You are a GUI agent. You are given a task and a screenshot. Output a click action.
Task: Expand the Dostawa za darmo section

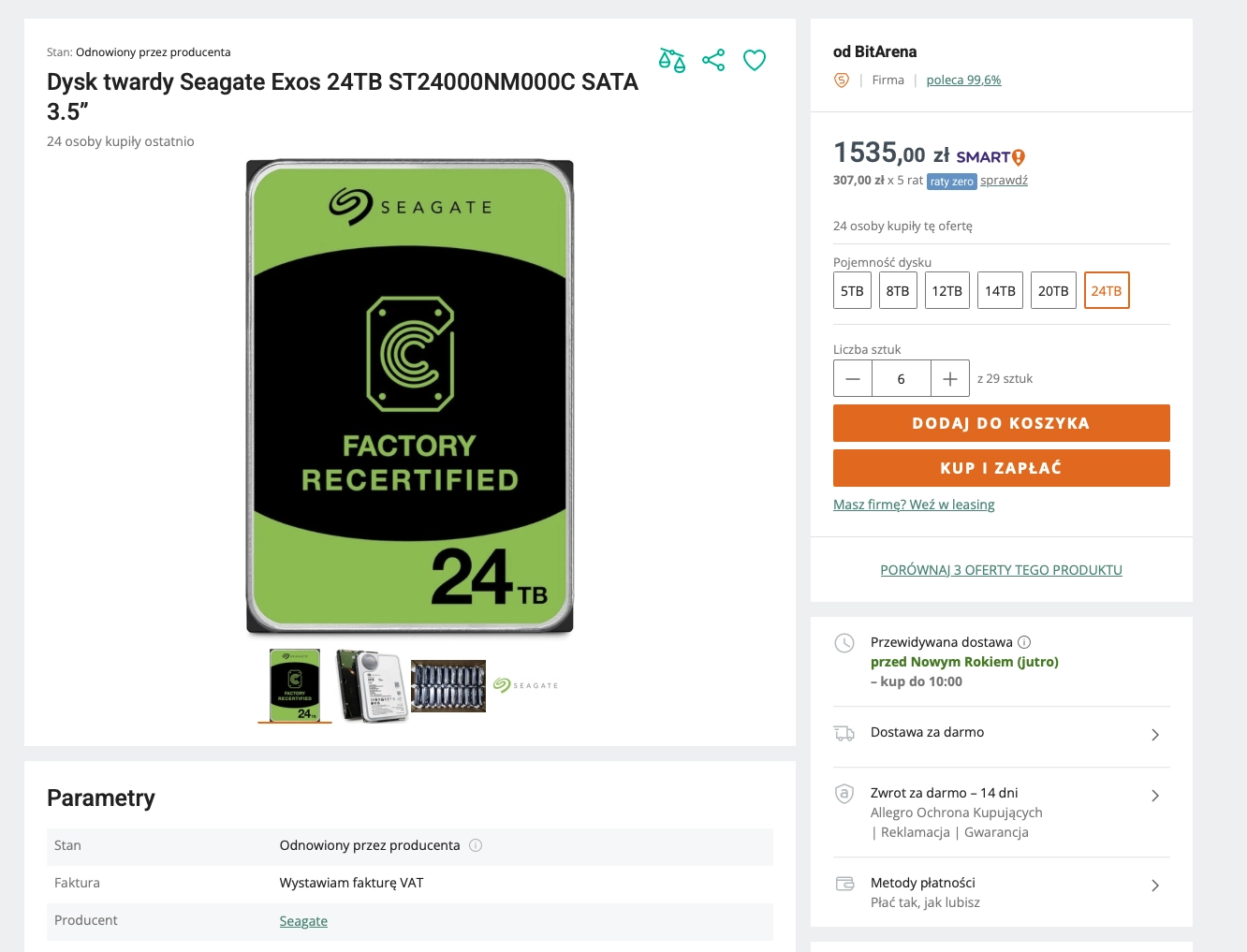click(x=1155, y=735)
